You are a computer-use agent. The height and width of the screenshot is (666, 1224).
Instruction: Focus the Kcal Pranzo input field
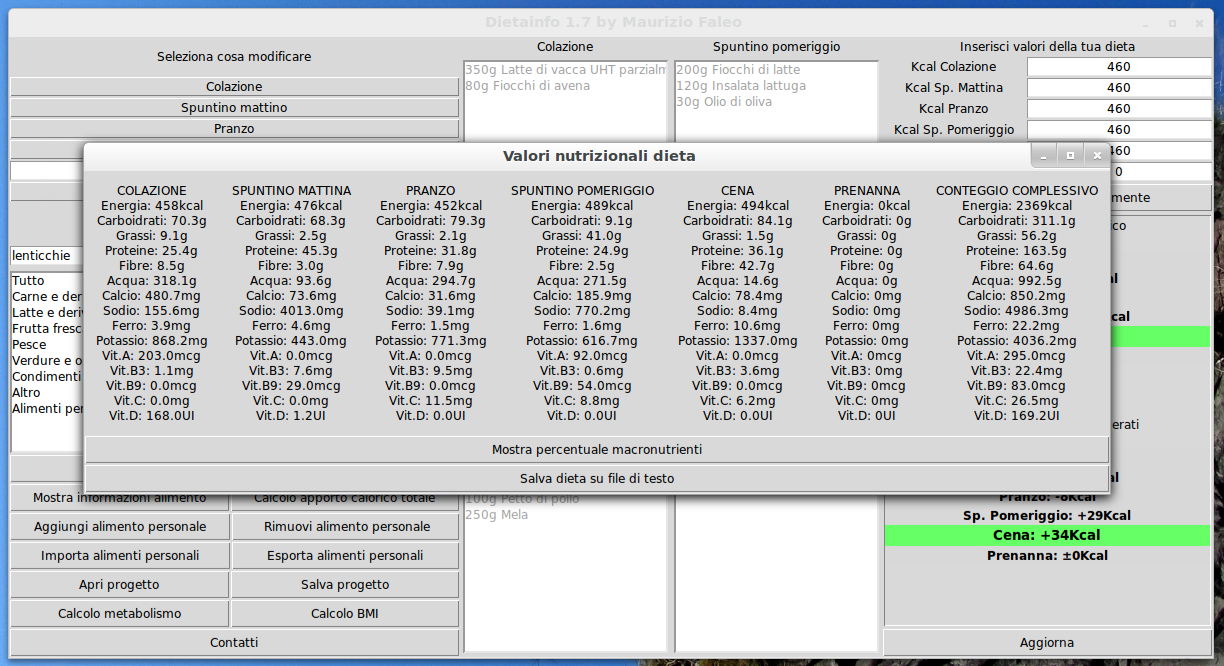[x=1118, y=109]
